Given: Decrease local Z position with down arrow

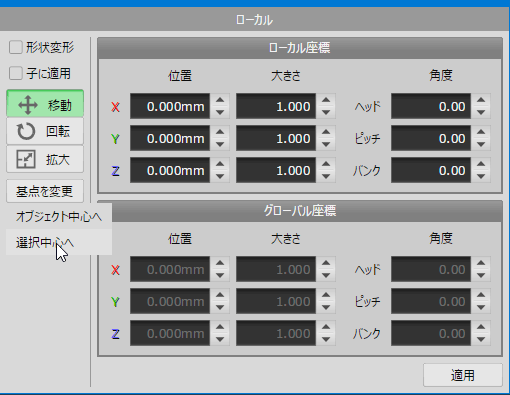Looking at the screenshot, I should [x=220, y=176].
